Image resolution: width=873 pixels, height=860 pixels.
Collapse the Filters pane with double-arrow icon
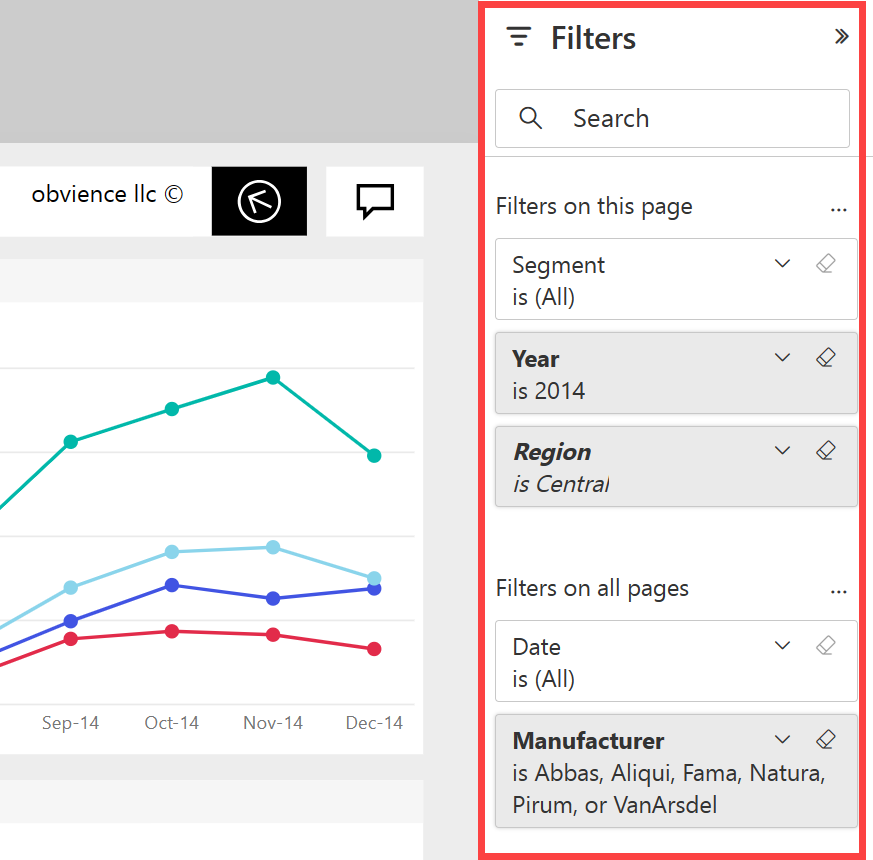[842, 35]
